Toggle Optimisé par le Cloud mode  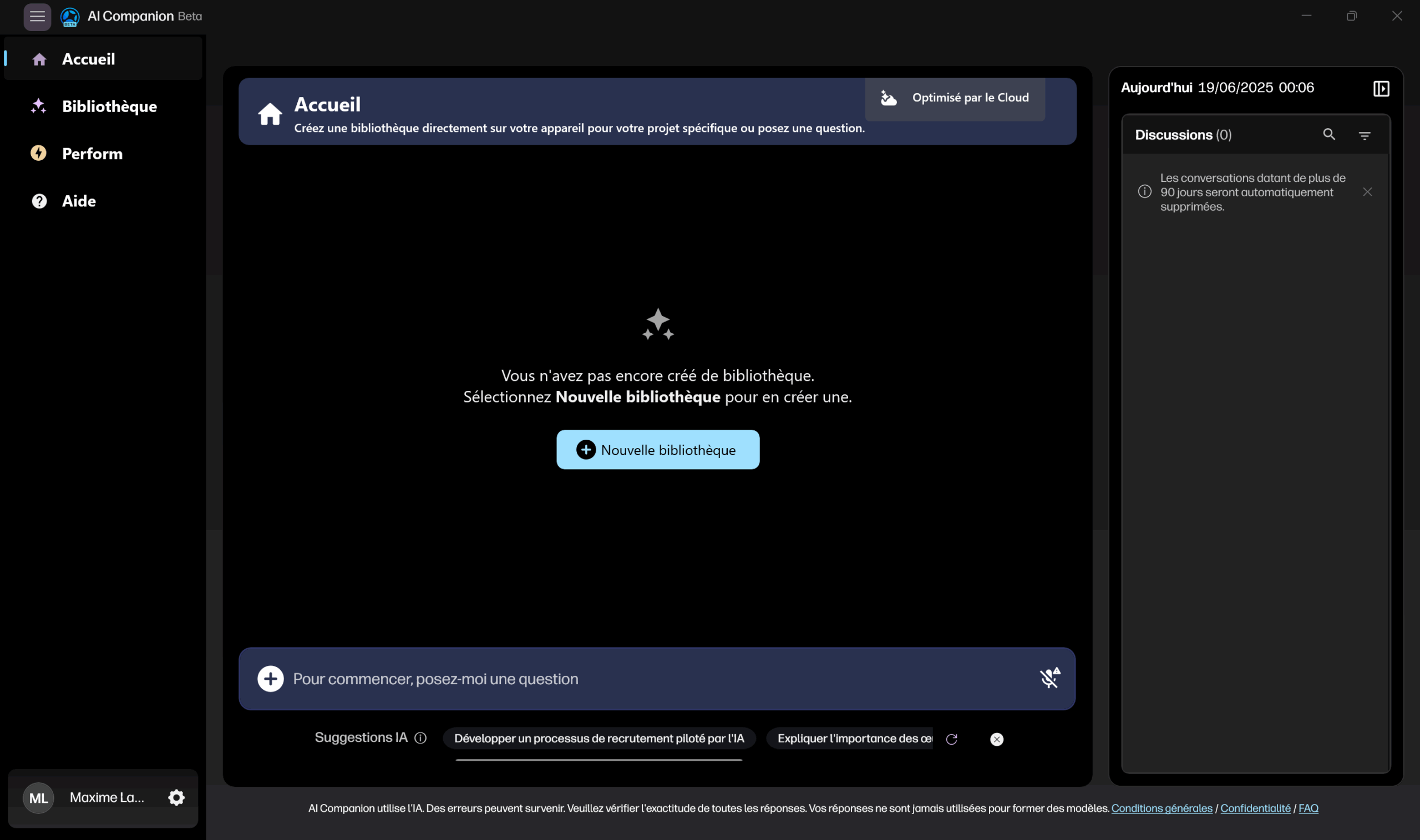(955, 98)
